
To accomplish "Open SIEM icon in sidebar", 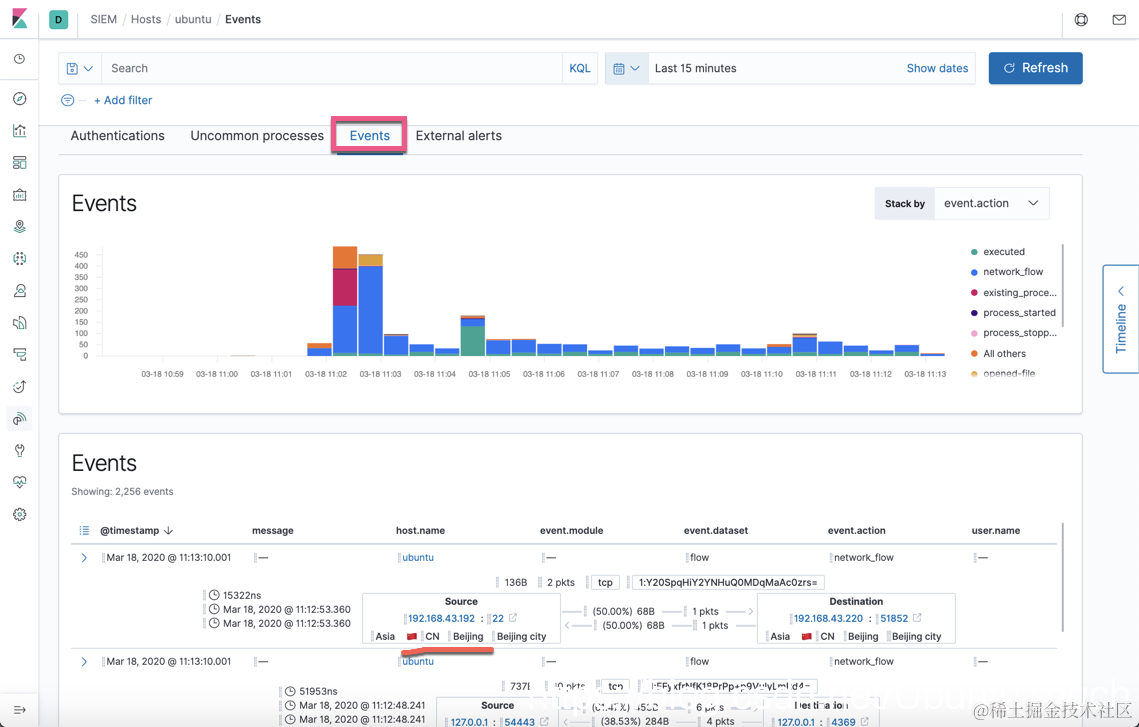I will (20, 418).
